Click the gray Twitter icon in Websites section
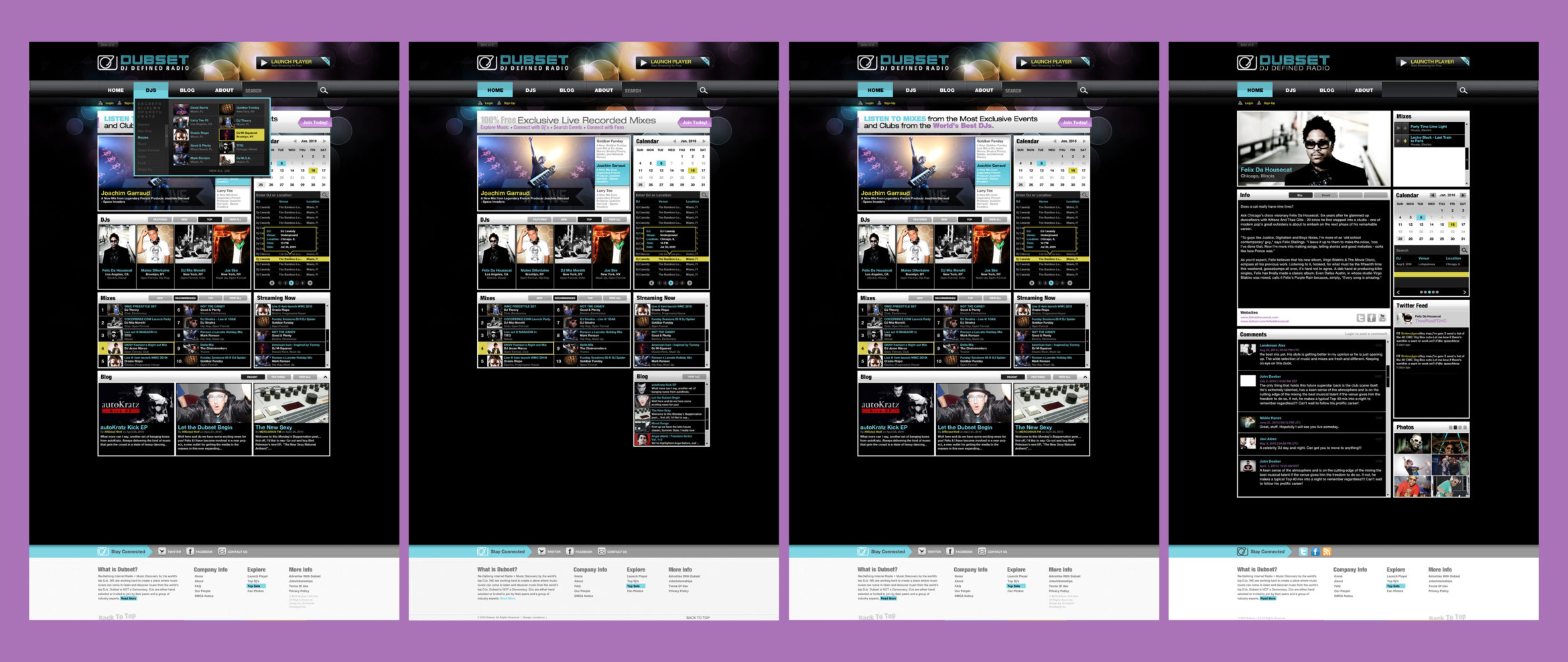 pos(1361,318)
